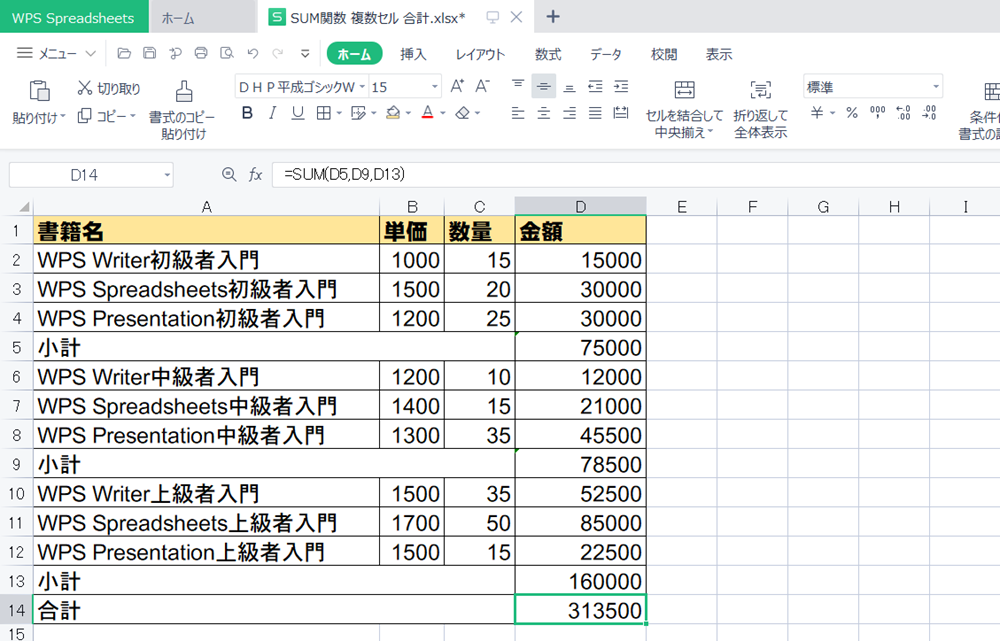This screenshot has height=641, width=1000.
Task: Open the メニュー hamburger button
Action: [24, 53]
